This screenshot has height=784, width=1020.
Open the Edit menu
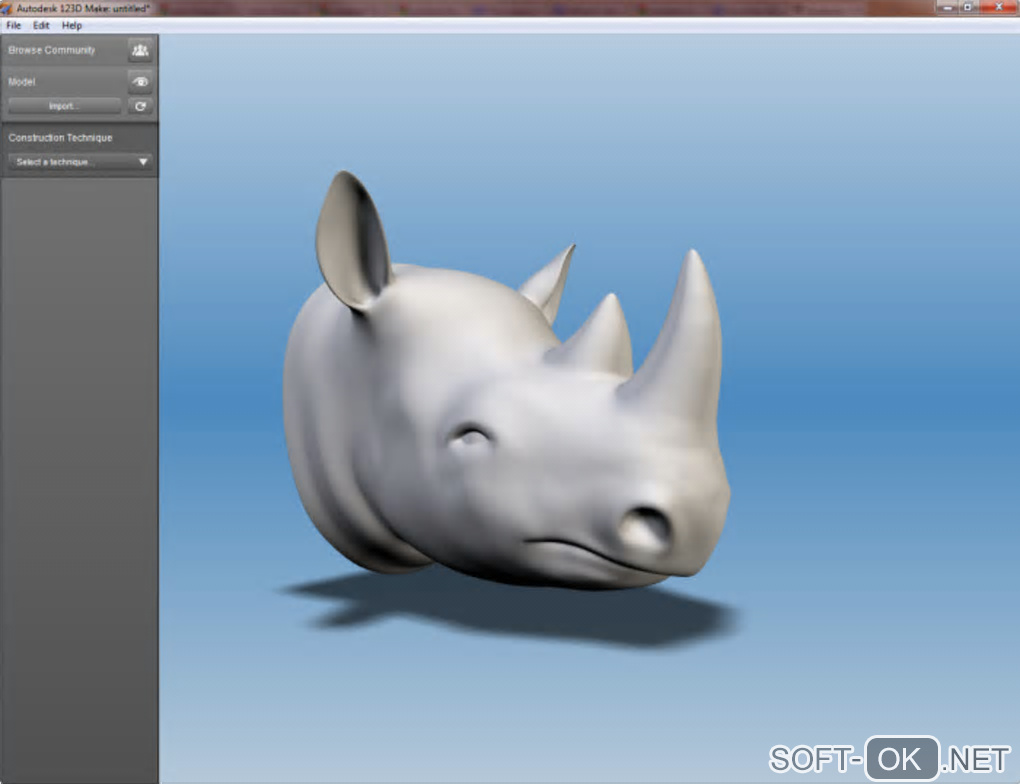point(41,25)
